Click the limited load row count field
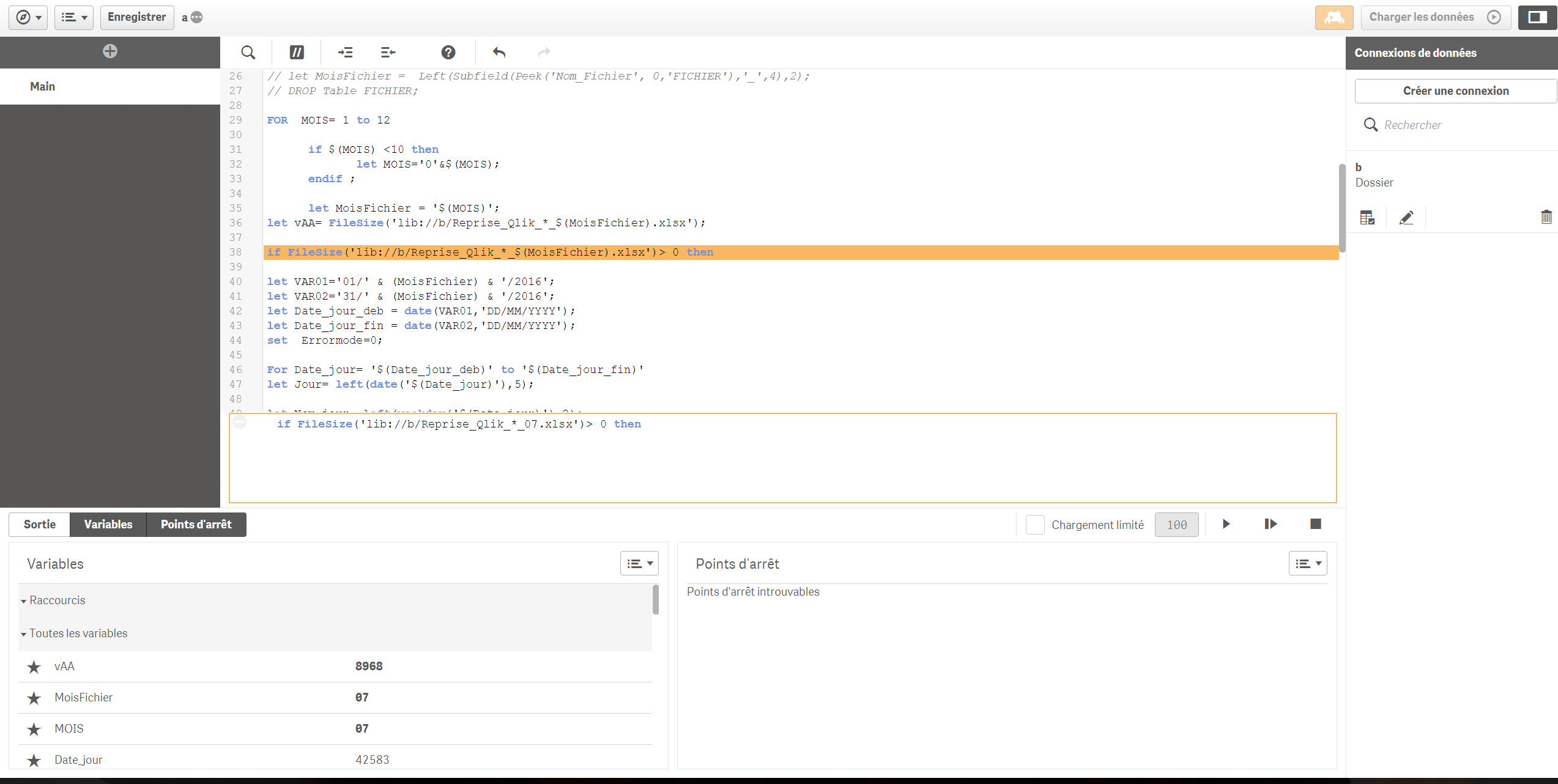Viewport: 1558px width, 784px height. coord(1177,525)
